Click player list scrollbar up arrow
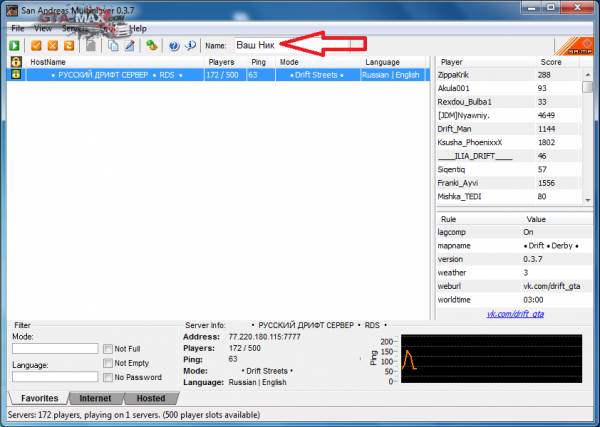 (x=588, y=75)
